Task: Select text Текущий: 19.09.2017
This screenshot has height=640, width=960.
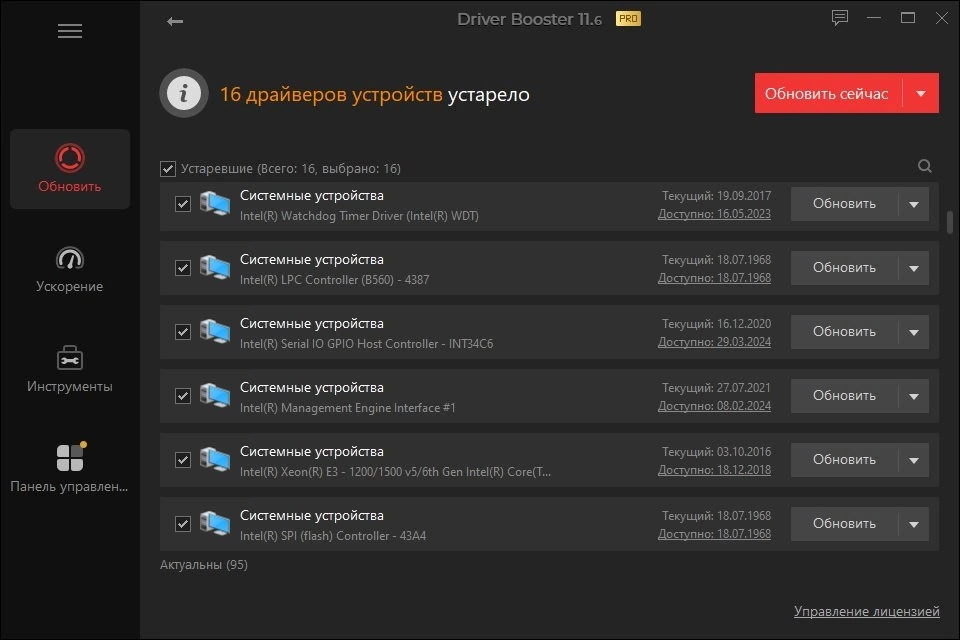Action: (716, 196)
